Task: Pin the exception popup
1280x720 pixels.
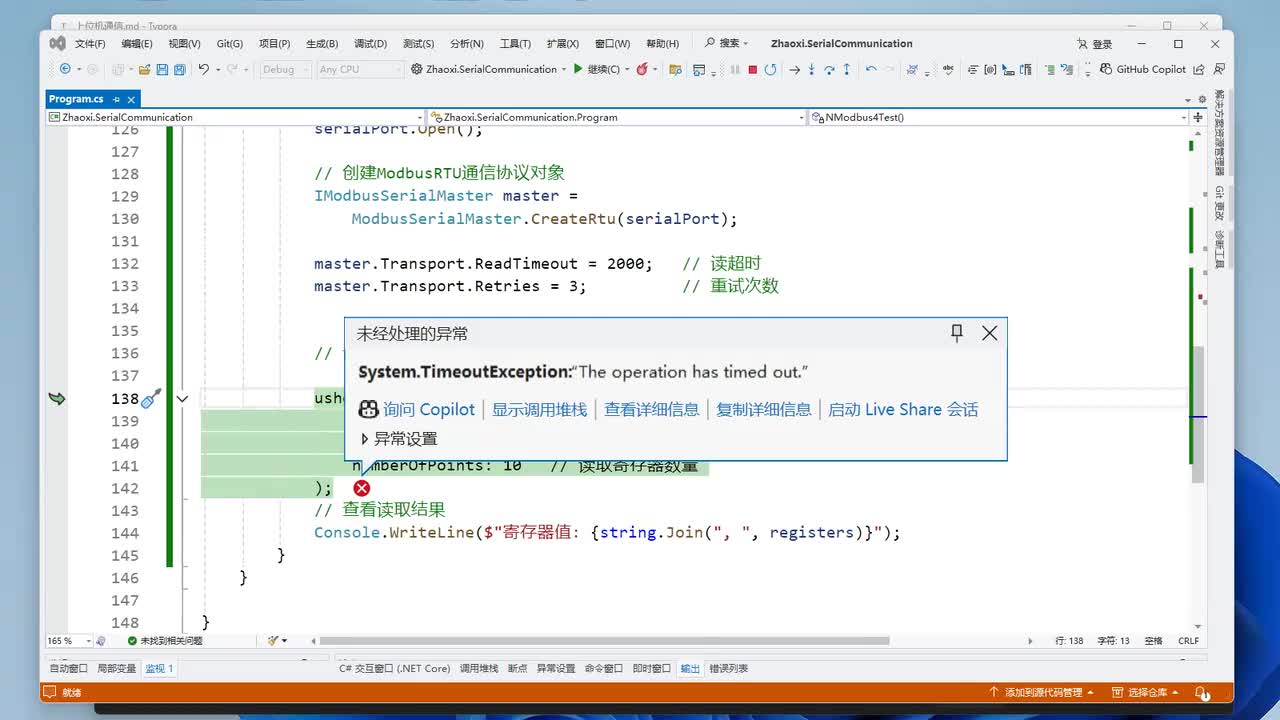Action: (957, 333)
